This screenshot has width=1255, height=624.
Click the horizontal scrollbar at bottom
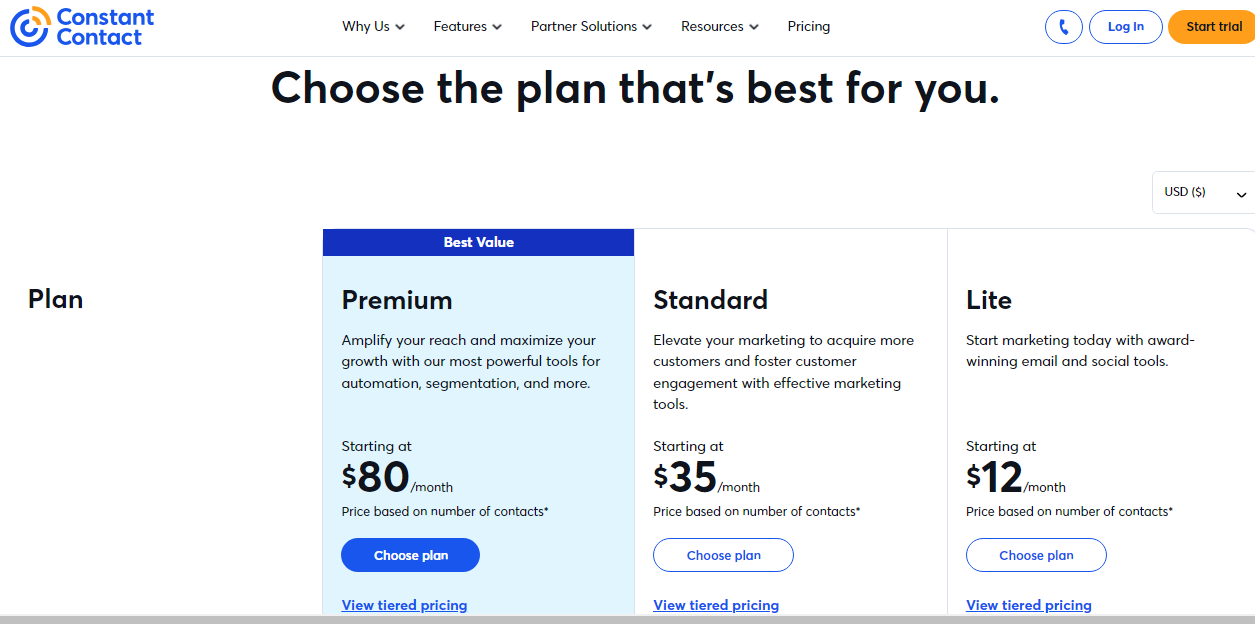(x=627, y=620)
